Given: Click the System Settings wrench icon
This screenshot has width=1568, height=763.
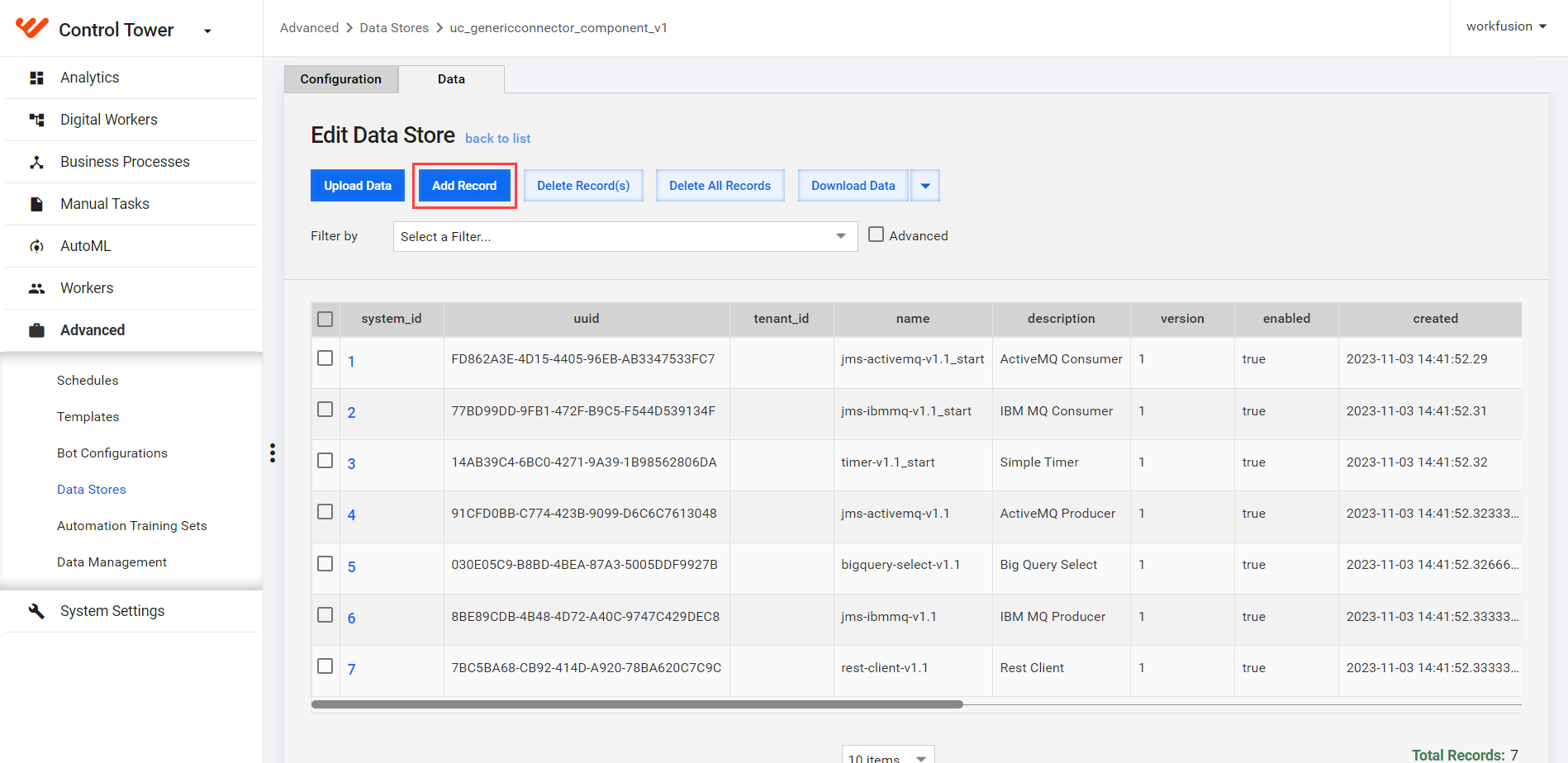Looking at the screenshot, I should pyautogui.click(x=36, y=611).
